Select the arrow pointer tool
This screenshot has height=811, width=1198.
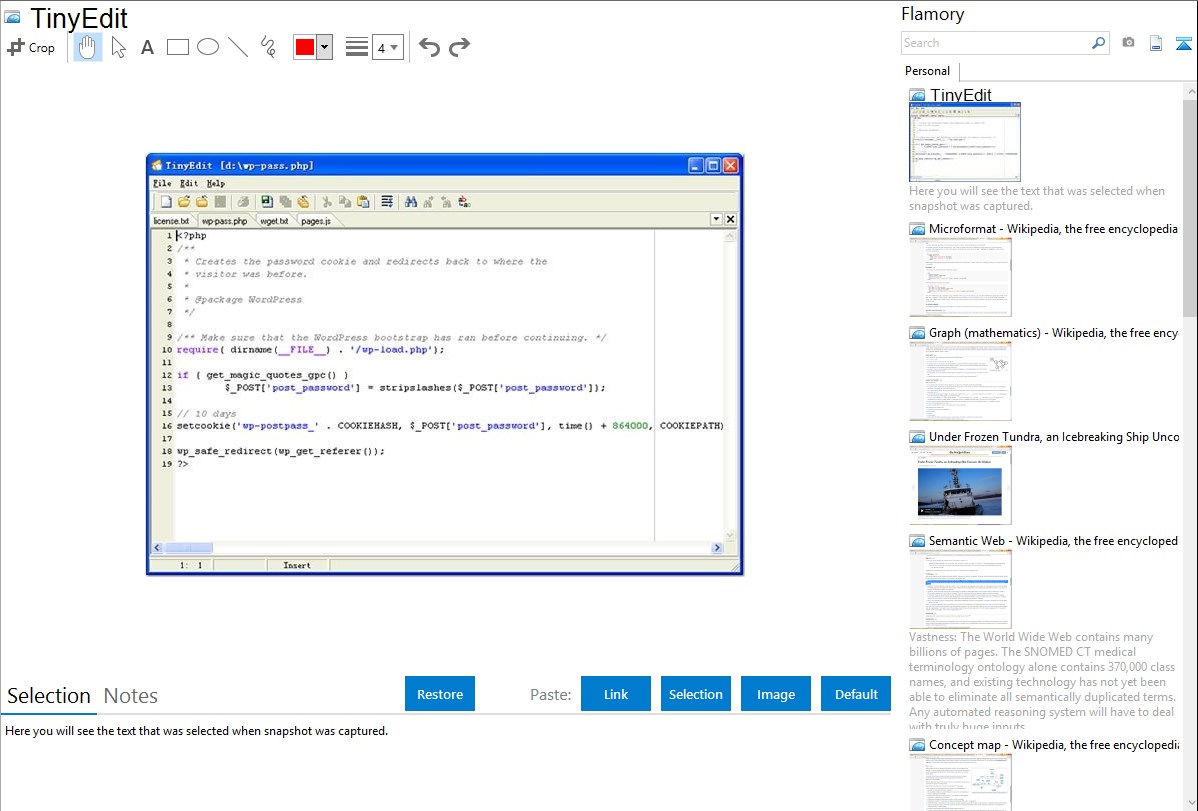click(x=118, y=47)
